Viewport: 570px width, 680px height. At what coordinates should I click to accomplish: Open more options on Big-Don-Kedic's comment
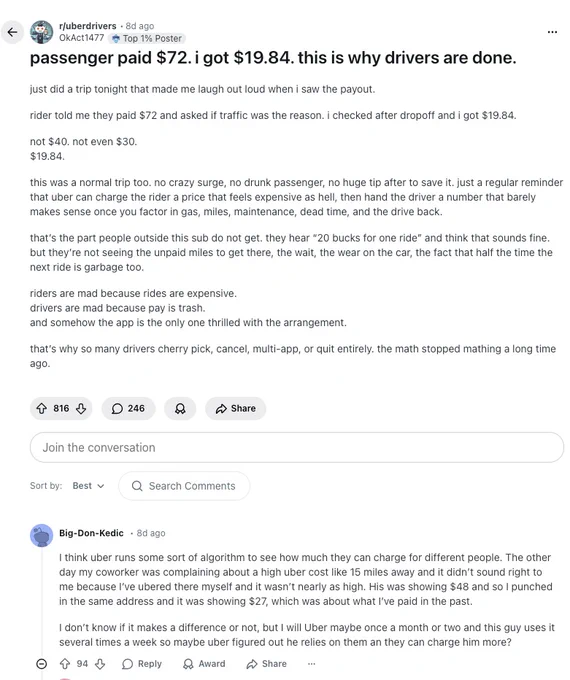coord(311,664)
